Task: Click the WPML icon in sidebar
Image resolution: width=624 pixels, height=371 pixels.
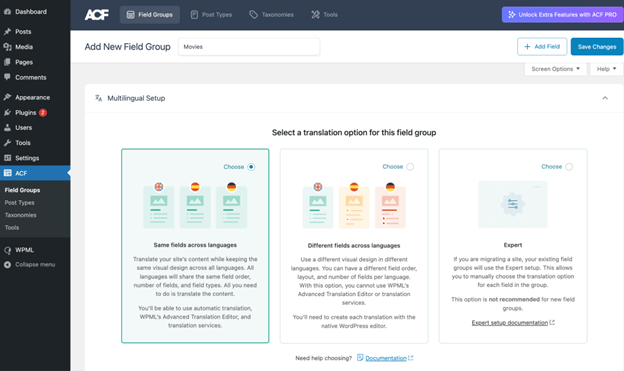Action: tap(7, 250)
